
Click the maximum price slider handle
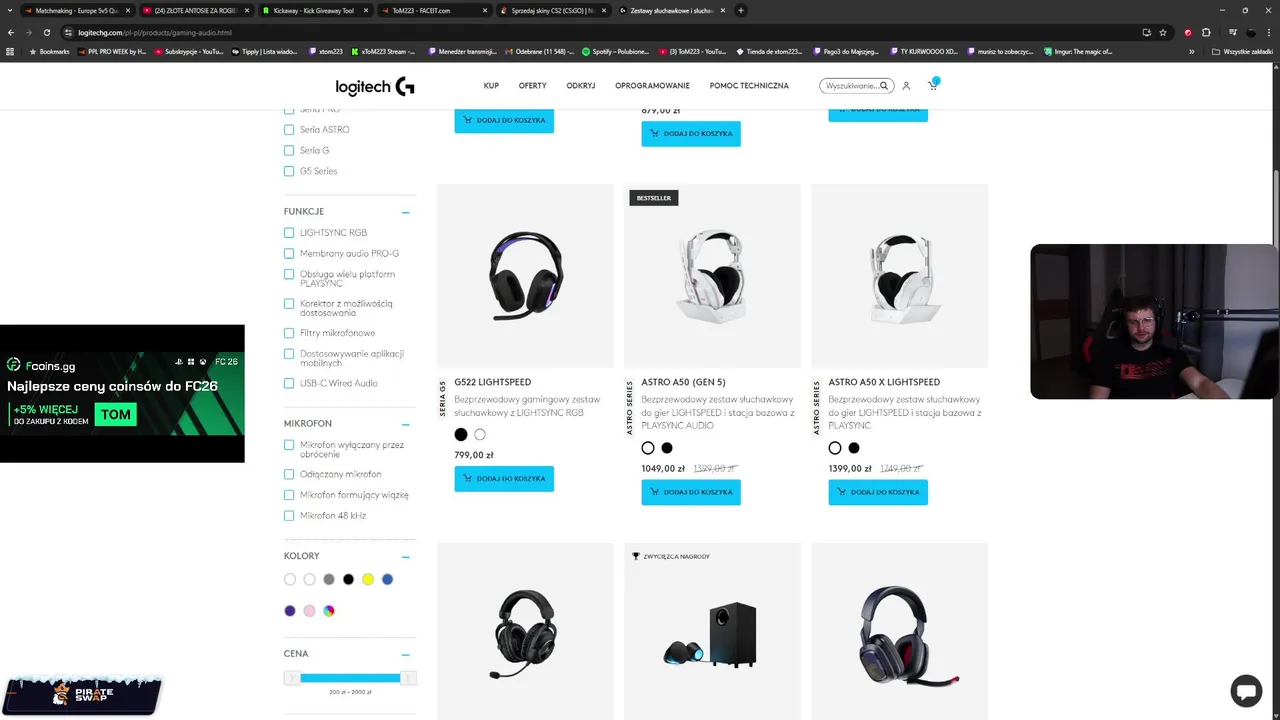click(408, 678)
